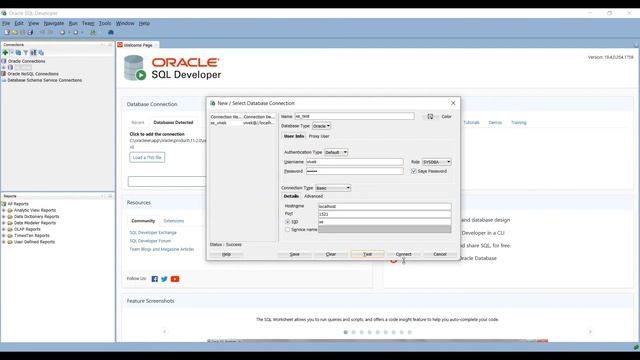
Task: Expand Data Dictionary Reports folder
Action: [x=4, y=217]
